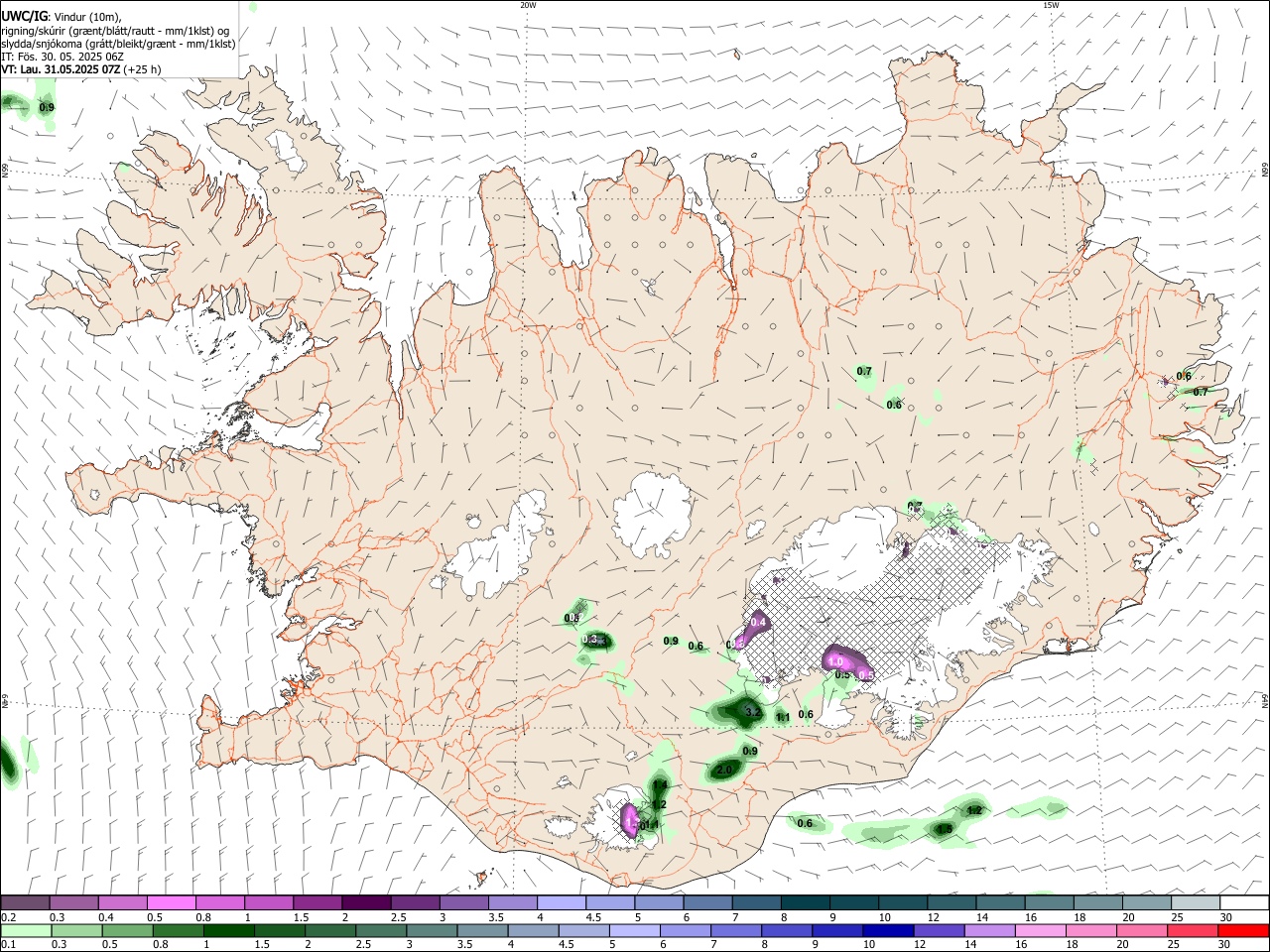Click the 0.3 value on the dark green patch

(591, 640)
